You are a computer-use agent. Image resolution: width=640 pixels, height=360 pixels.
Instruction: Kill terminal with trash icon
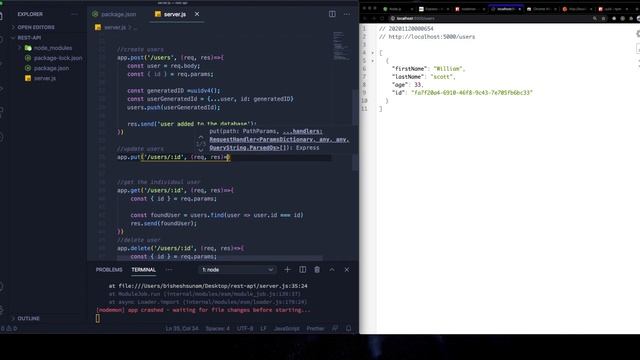click(x=317, y=270)
